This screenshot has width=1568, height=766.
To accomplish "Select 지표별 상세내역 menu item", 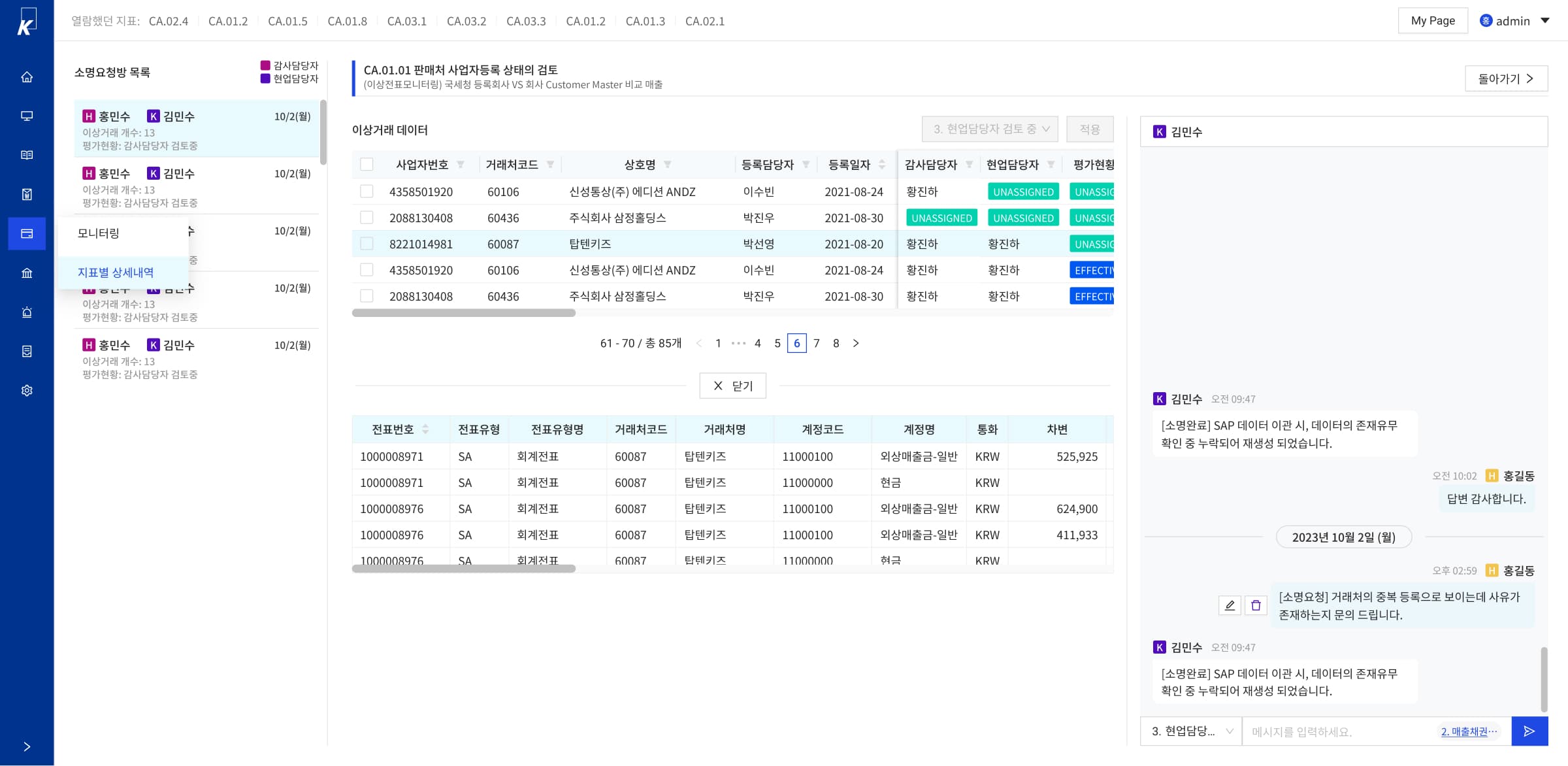I will 116,273.
